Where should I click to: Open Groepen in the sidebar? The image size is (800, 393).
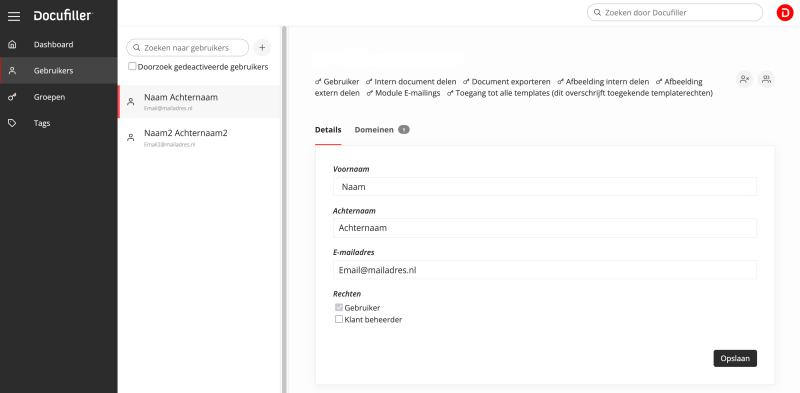pos(59,97)
